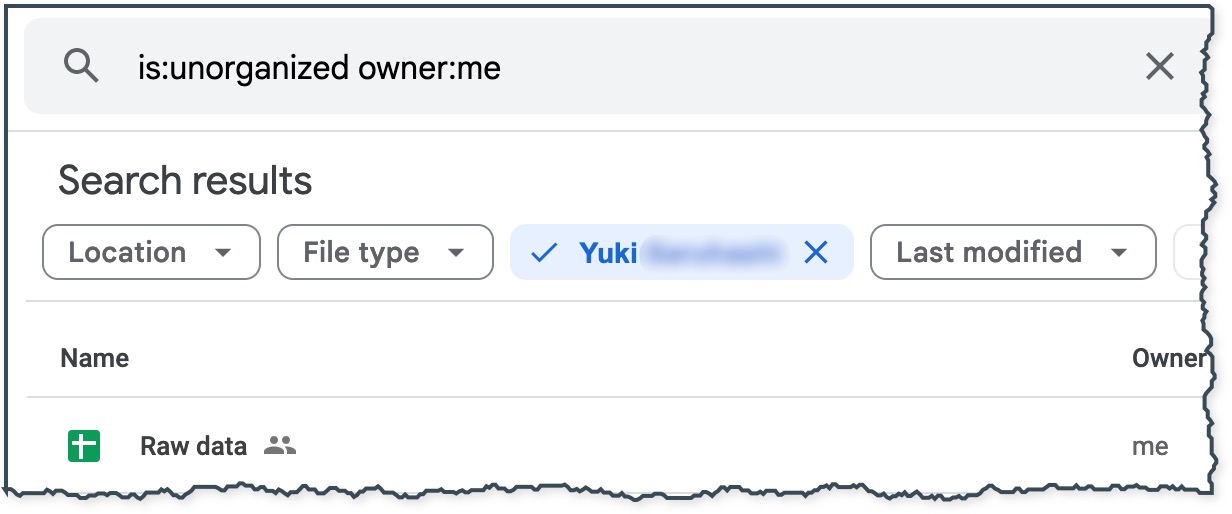1232x514 pixels.
Task: Select the Raw data file name
Action: pyautogui.click(x=193, y=446)
